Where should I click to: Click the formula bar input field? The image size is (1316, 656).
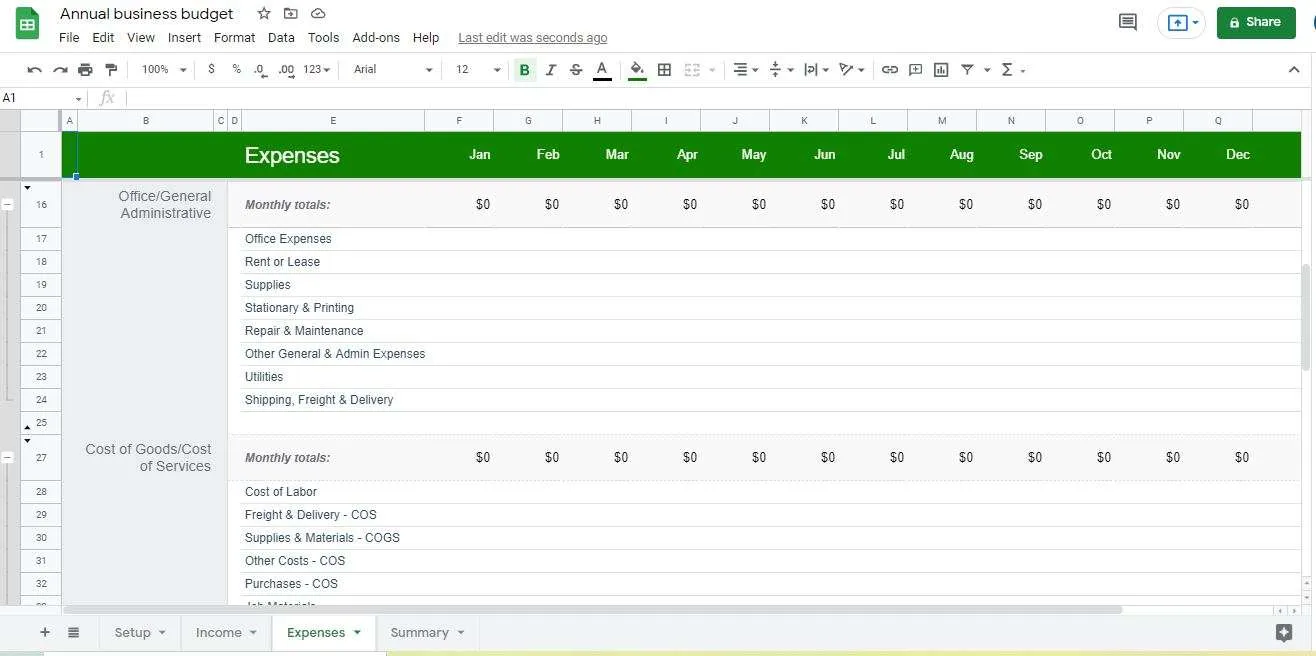715,98
